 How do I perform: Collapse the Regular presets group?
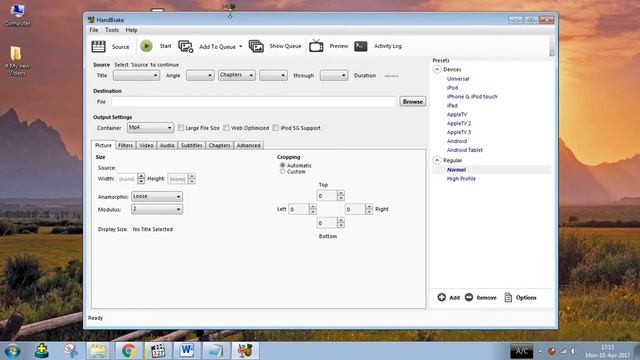(x=437, y=160)
